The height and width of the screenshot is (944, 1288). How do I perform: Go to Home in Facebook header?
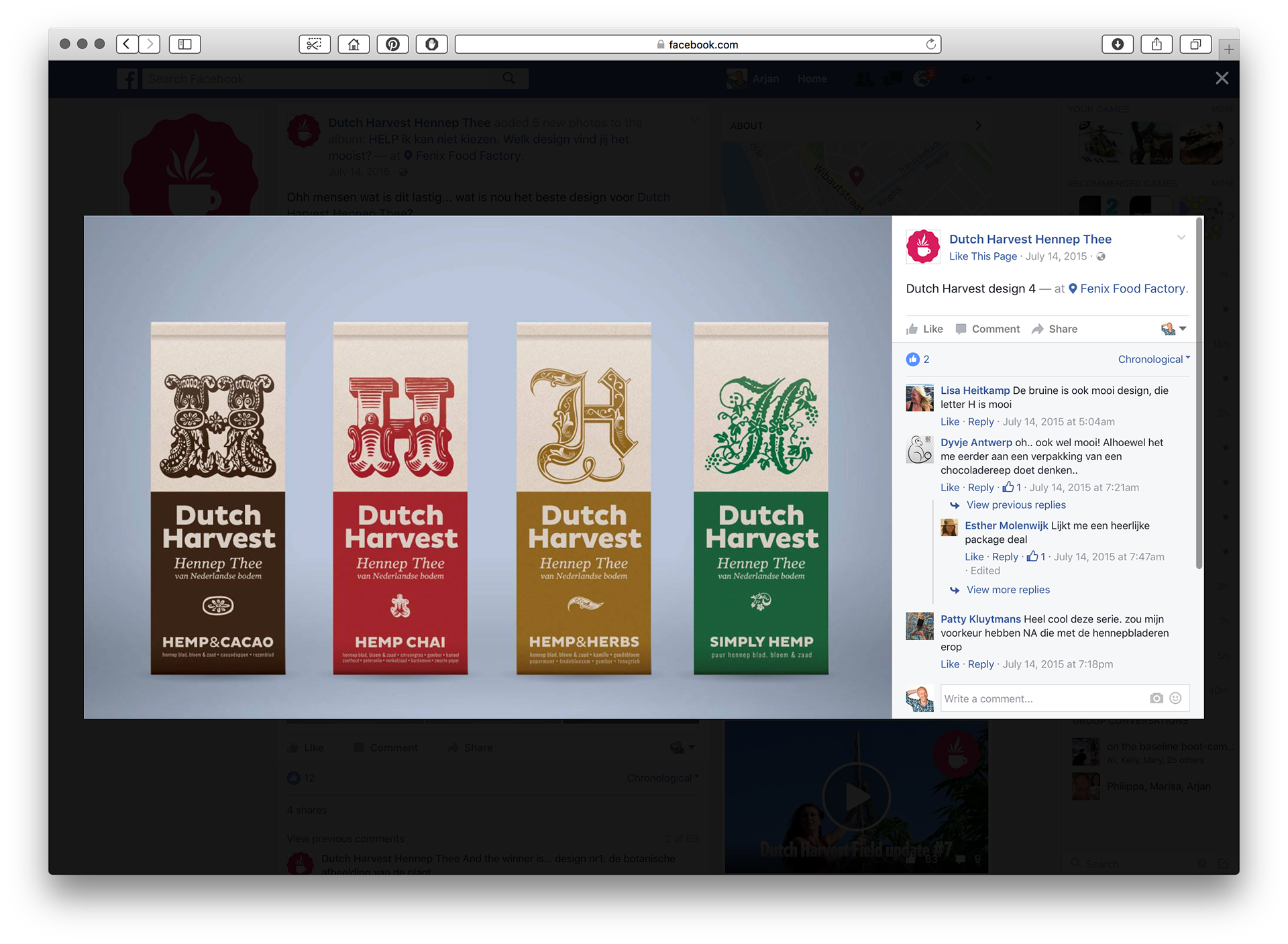(x=812, y=79)
